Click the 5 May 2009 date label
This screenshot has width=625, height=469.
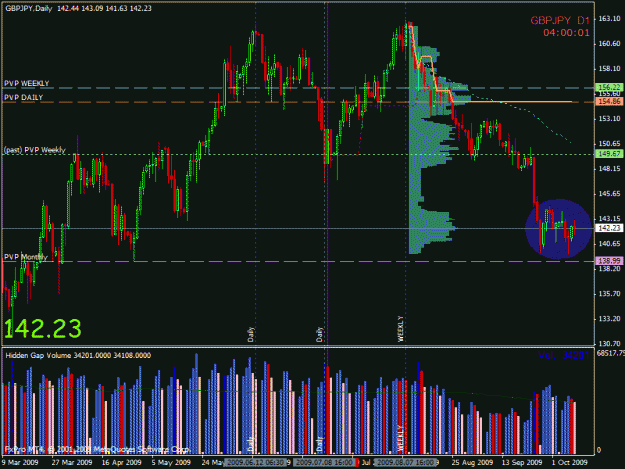point(171,462)
